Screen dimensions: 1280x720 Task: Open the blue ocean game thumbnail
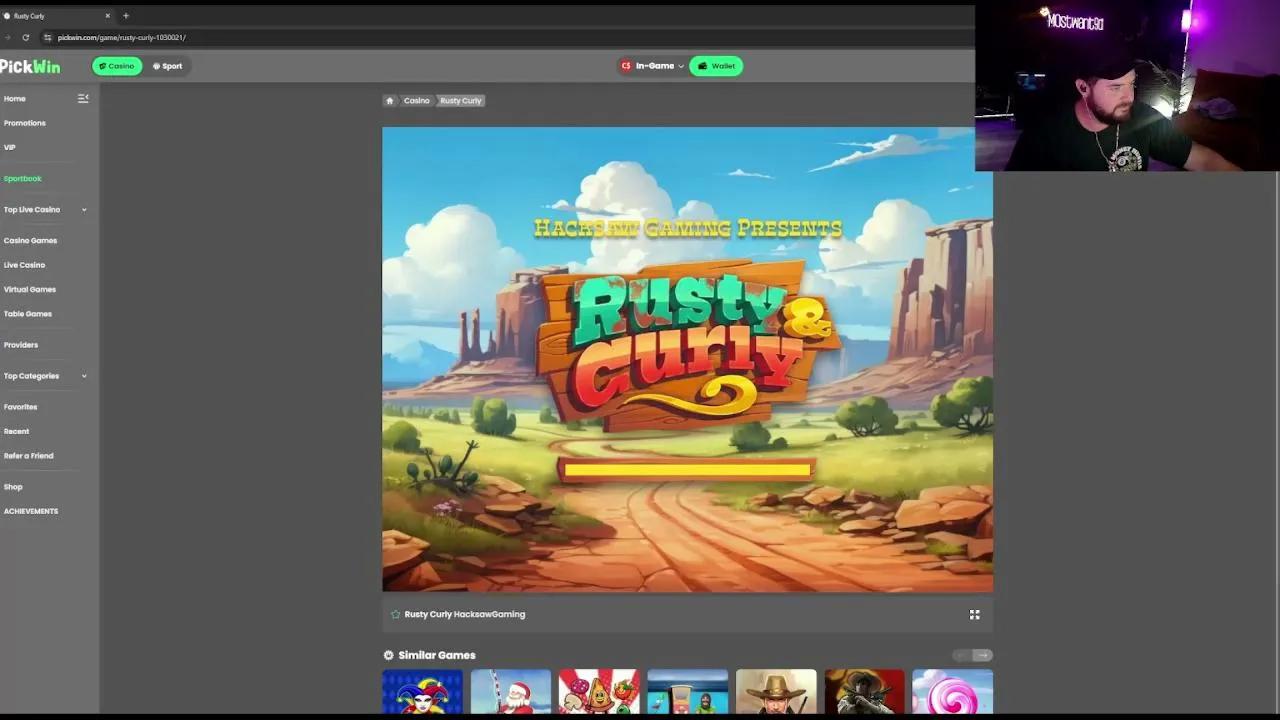687,692
